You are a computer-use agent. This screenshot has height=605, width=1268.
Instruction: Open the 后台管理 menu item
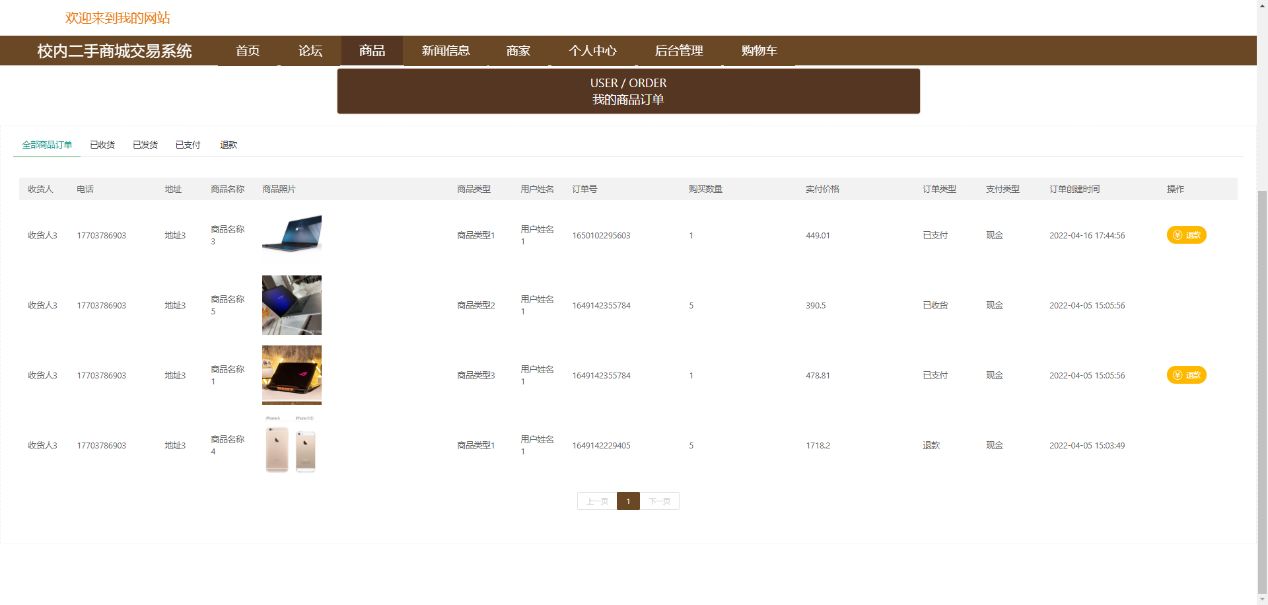pos(679,51)
